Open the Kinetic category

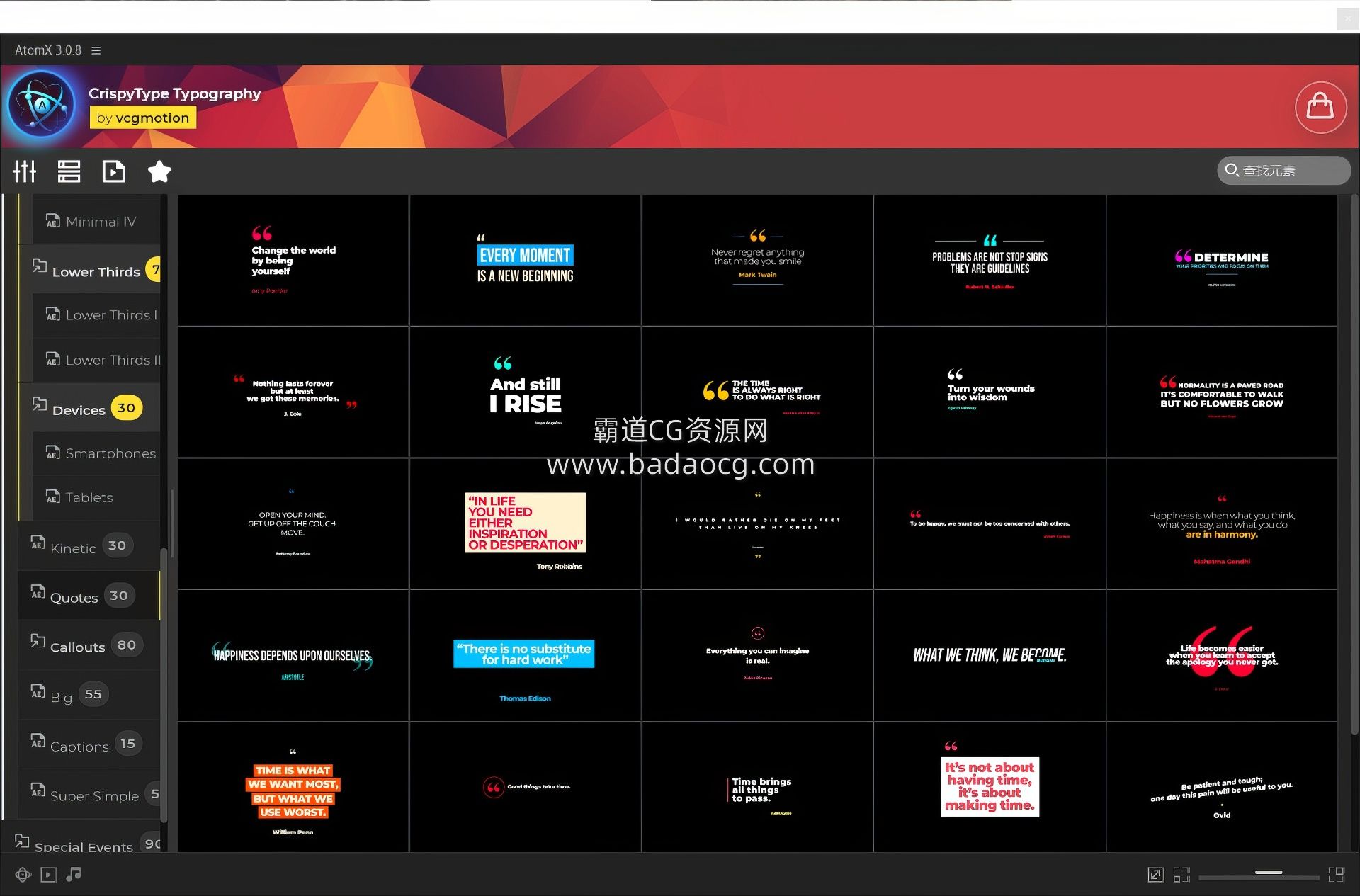[x=89, y=546]
